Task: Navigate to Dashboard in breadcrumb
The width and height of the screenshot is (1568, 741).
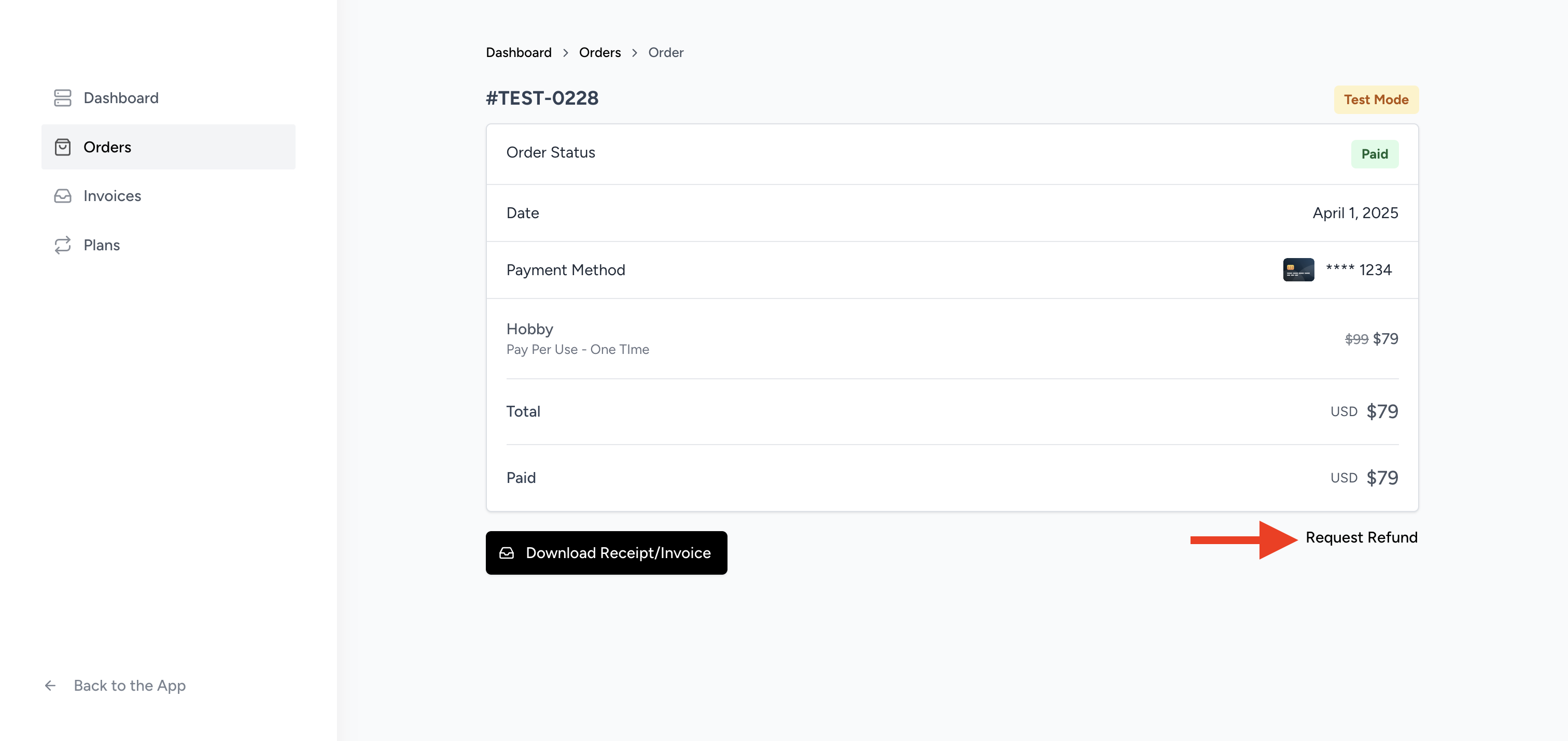Action: pyautogui.click(x=519, y=53)
